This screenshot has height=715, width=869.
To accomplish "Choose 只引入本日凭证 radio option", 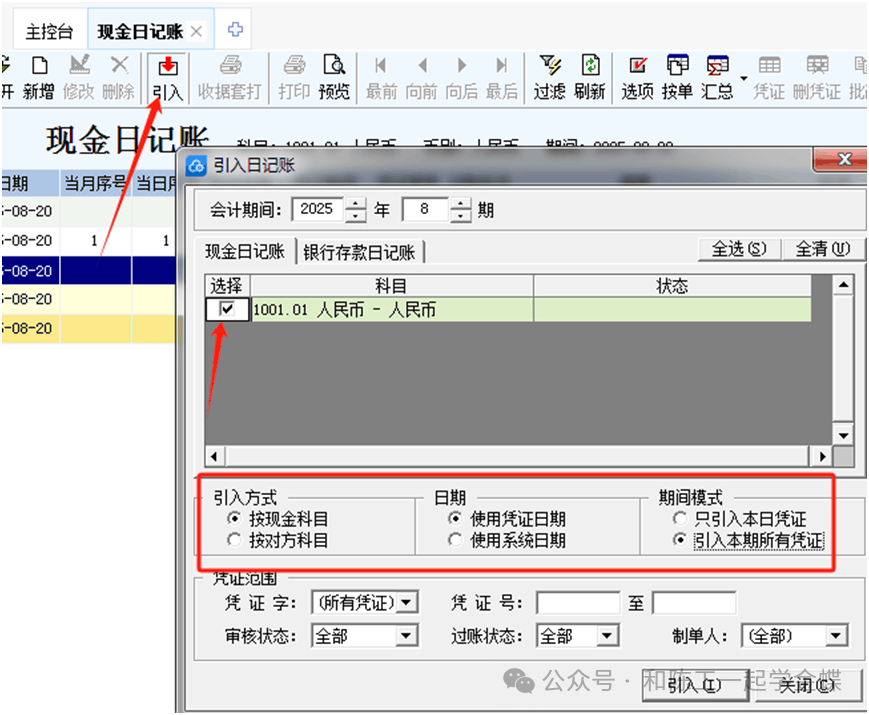I will (x=681, y=519).
